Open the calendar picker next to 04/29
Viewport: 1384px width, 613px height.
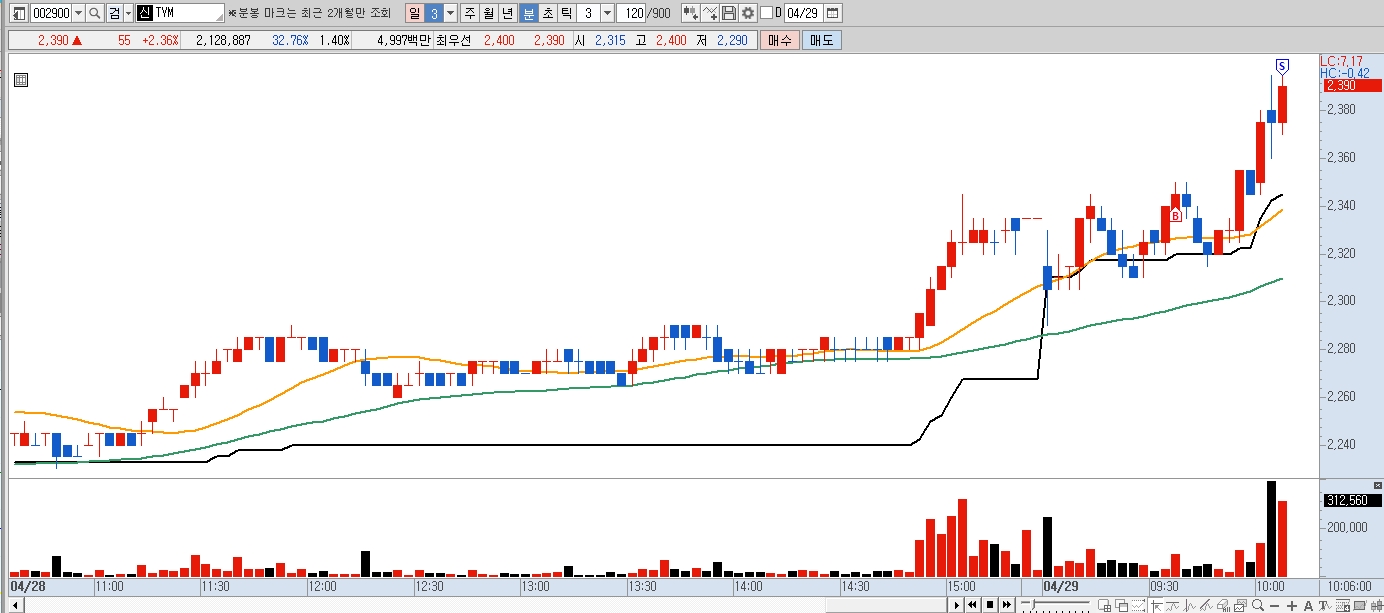click(833, 13)
